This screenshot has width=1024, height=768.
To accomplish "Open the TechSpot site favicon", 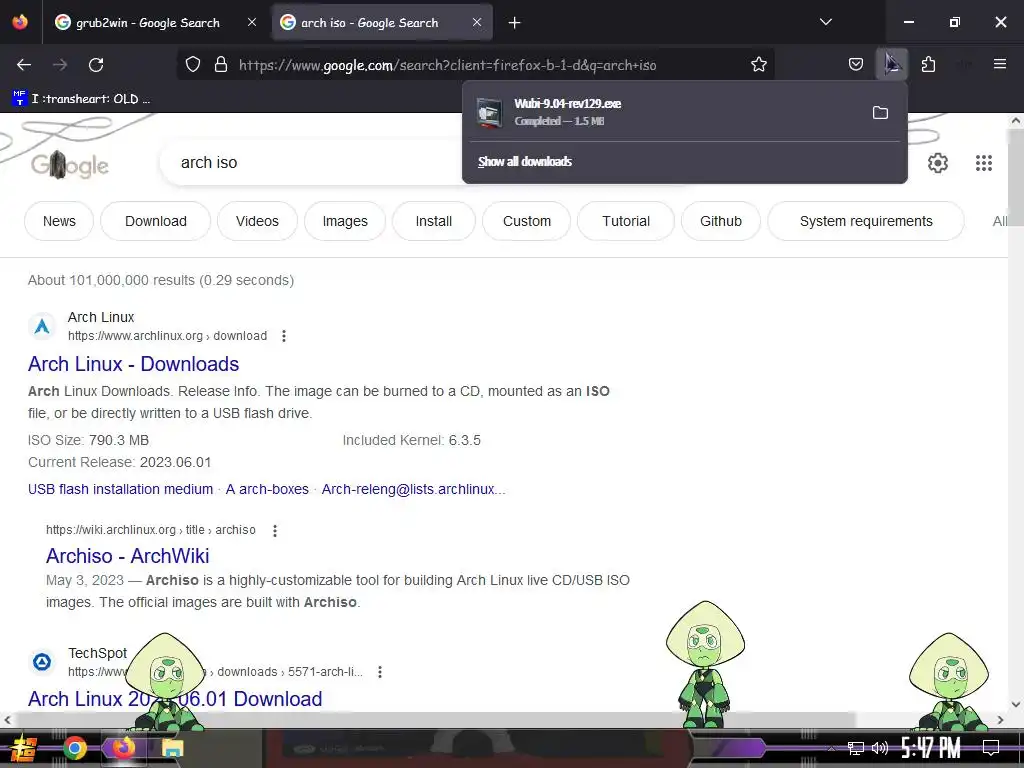I will (x=42, y=662).
